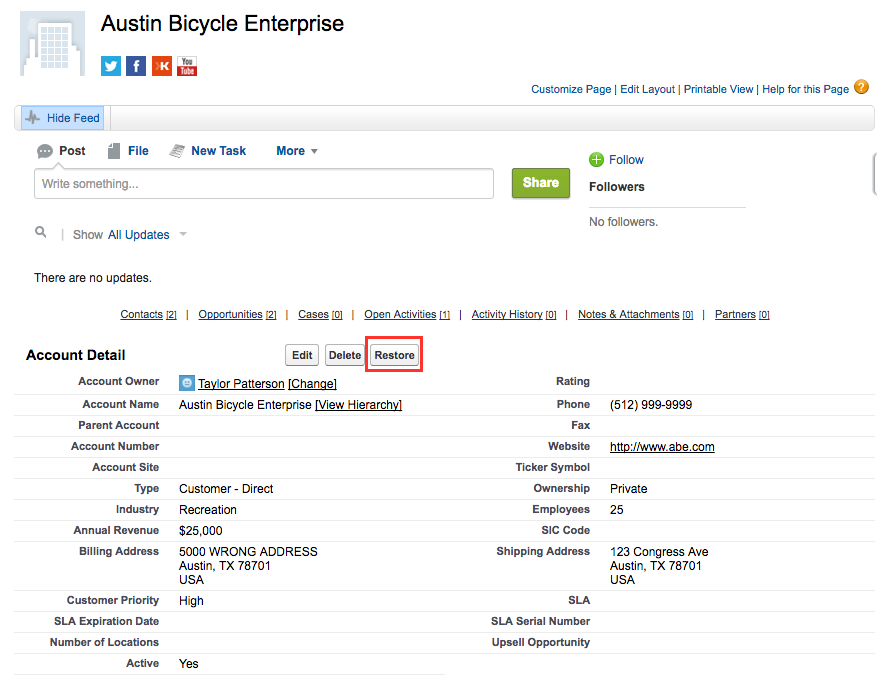Select the New Task publisher tab
877x676 pixels.
click(x=208, y=151)
